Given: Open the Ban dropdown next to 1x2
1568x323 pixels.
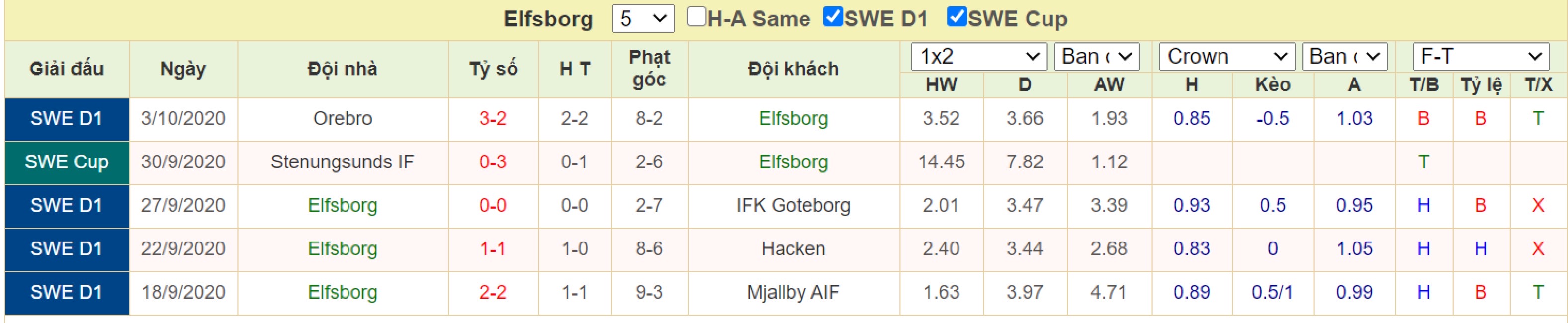Looking at the screenshot, I should click(x=1097, y=57).
